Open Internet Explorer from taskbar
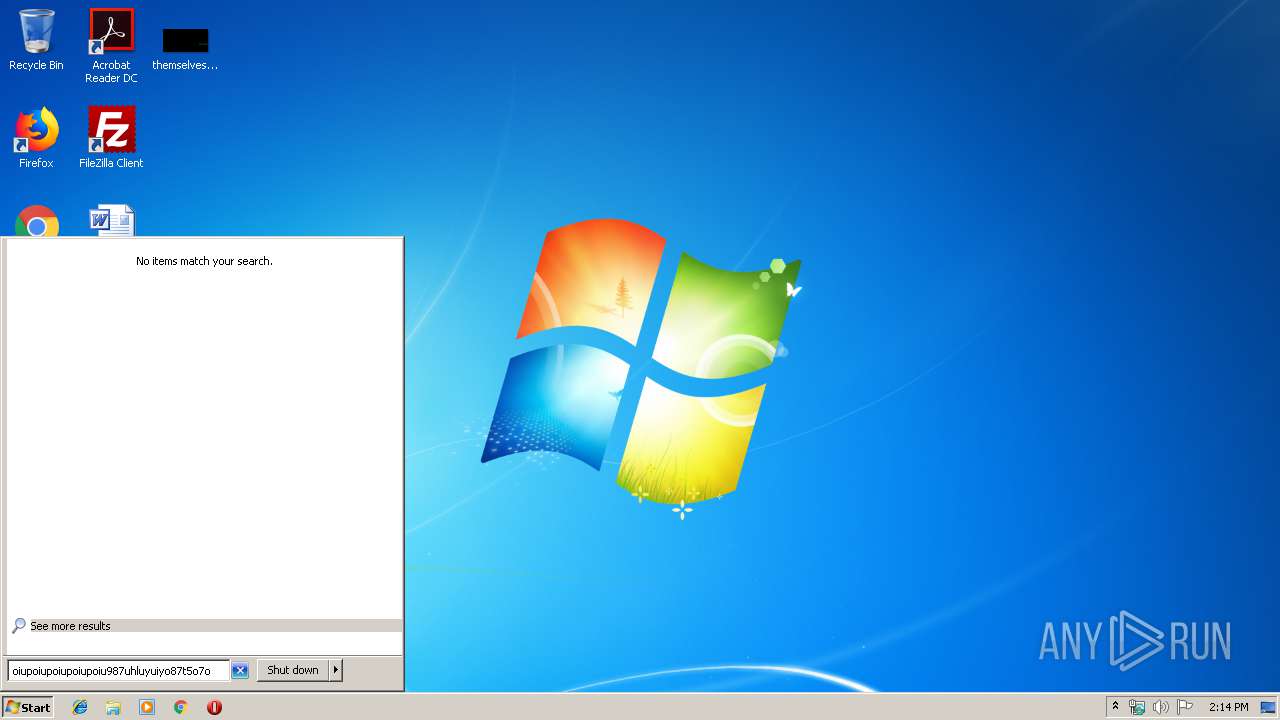Viewport: 1280px width, 720px height. tap(80, 707)
